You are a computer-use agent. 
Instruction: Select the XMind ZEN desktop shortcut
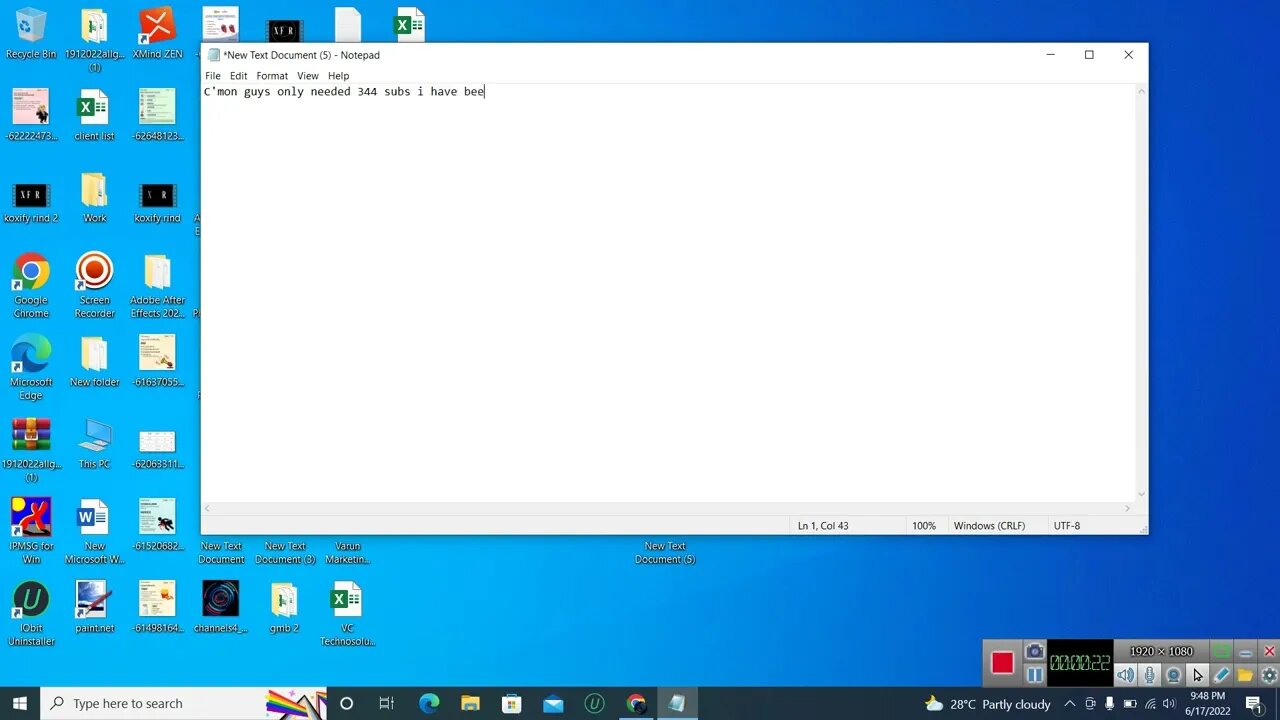(x=157, y=33)
